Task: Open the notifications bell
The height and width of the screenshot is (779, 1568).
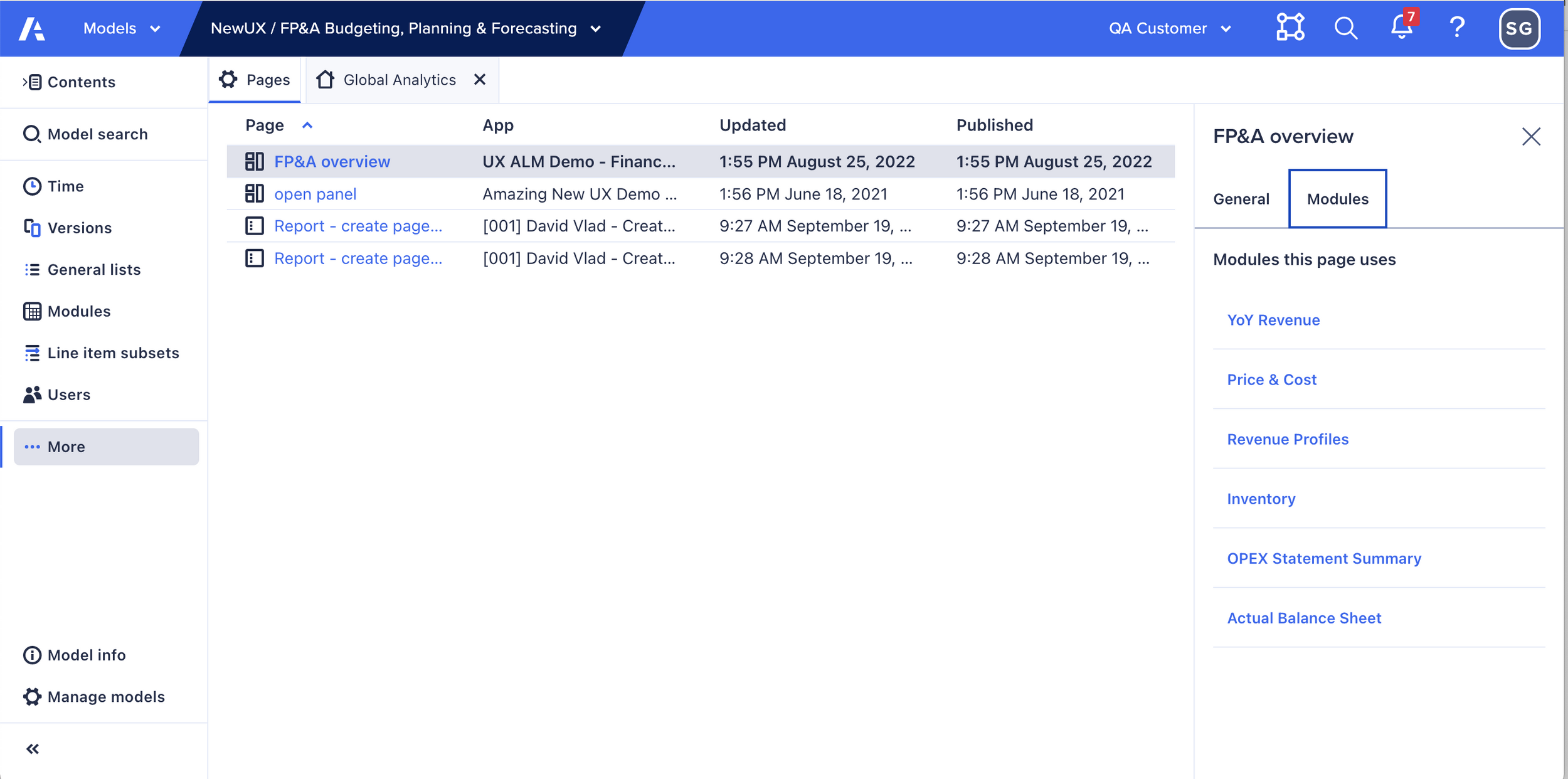Action: (1403, 26)
